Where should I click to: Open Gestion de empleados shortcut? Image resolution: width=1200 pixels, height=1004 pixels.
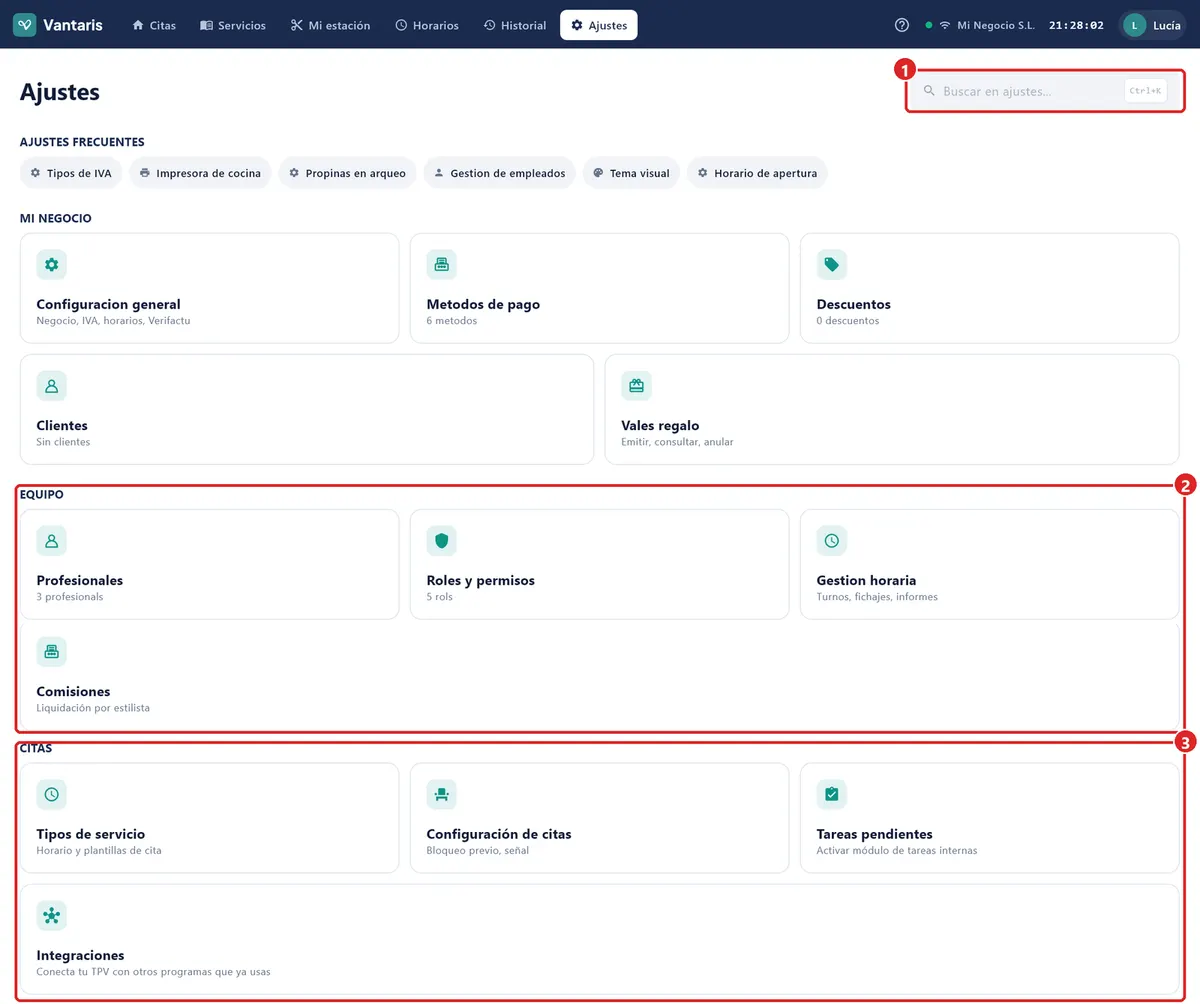pos(500,173)
